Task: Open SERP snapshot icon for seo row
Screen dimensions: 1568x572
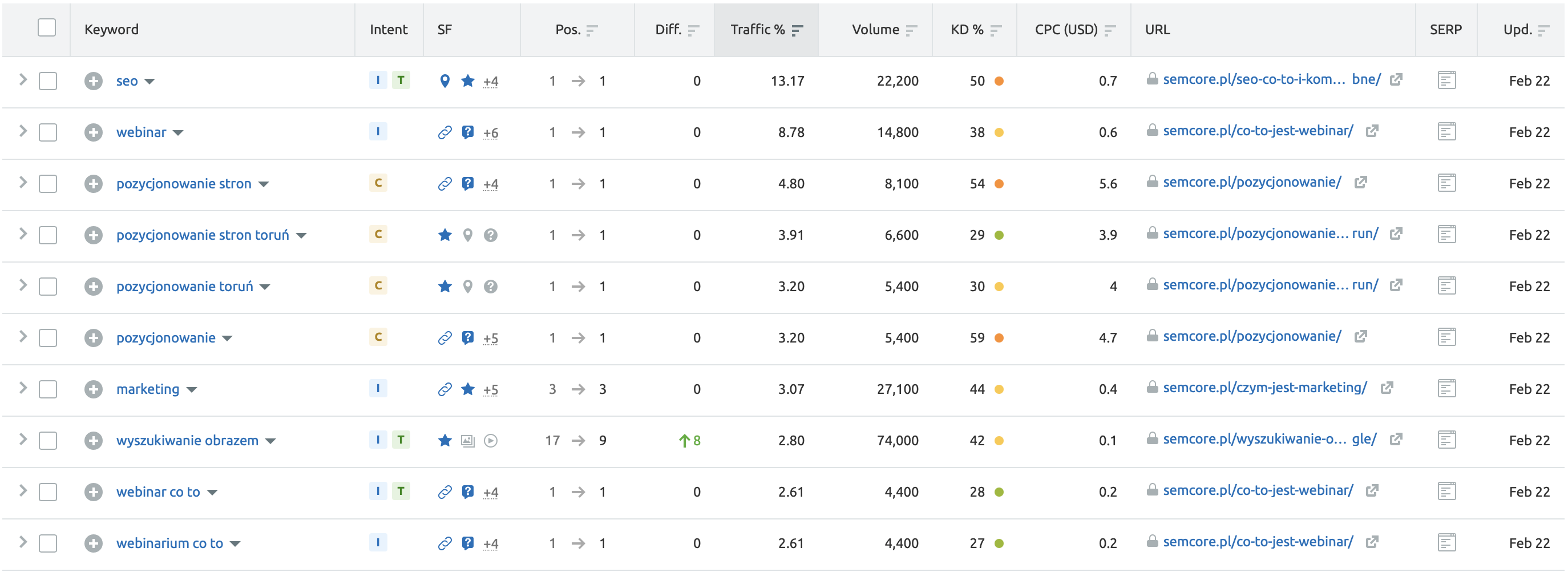Action: 1446,80
